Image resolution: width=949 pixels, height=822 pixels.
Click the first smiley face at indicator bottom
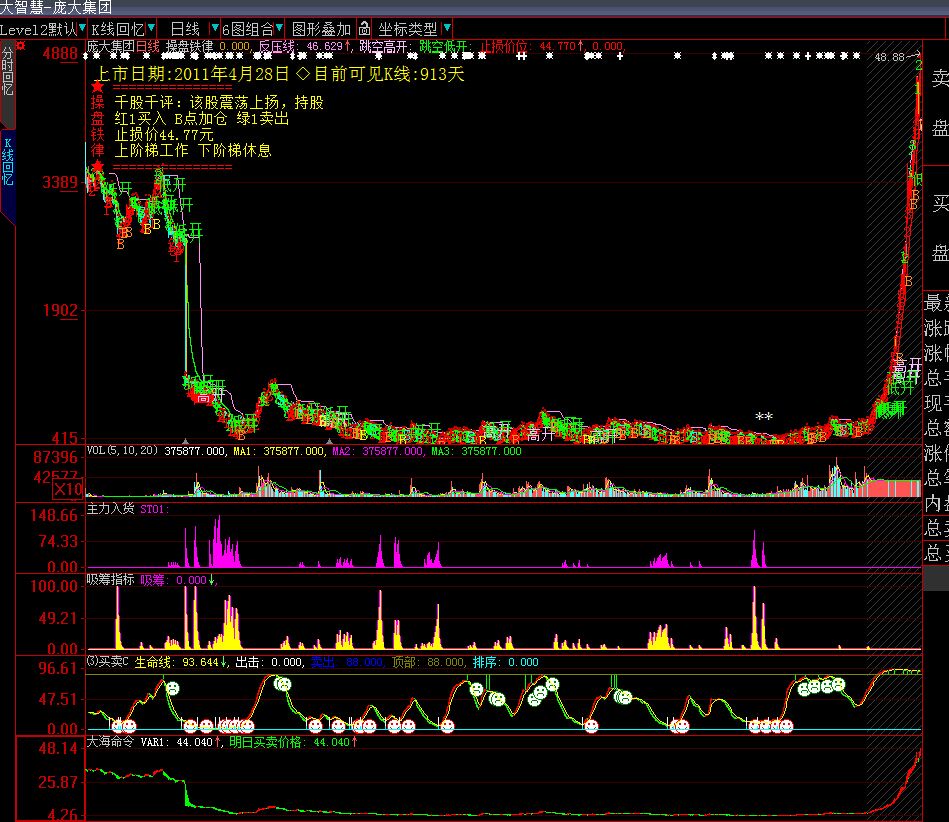point(116,725)
